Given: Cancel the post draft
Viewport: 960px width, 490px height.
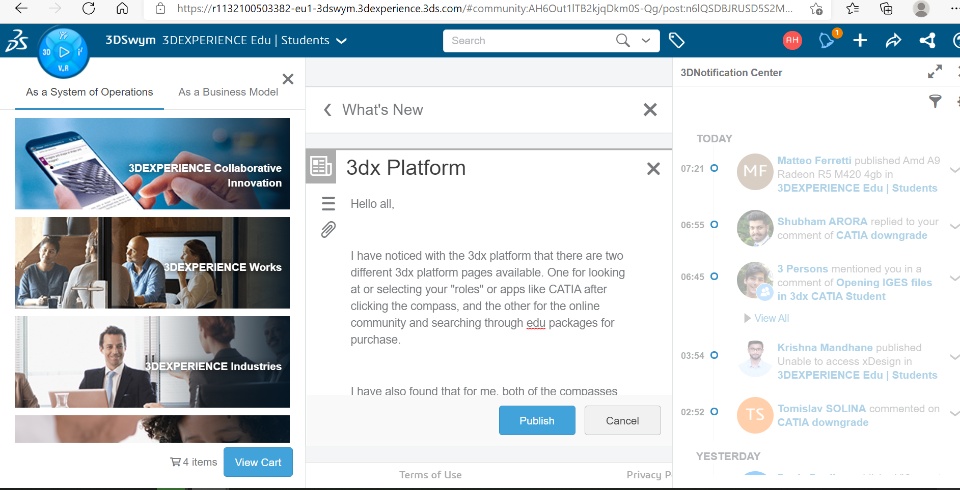Looking at the screenshot, I should pos(622,420).
